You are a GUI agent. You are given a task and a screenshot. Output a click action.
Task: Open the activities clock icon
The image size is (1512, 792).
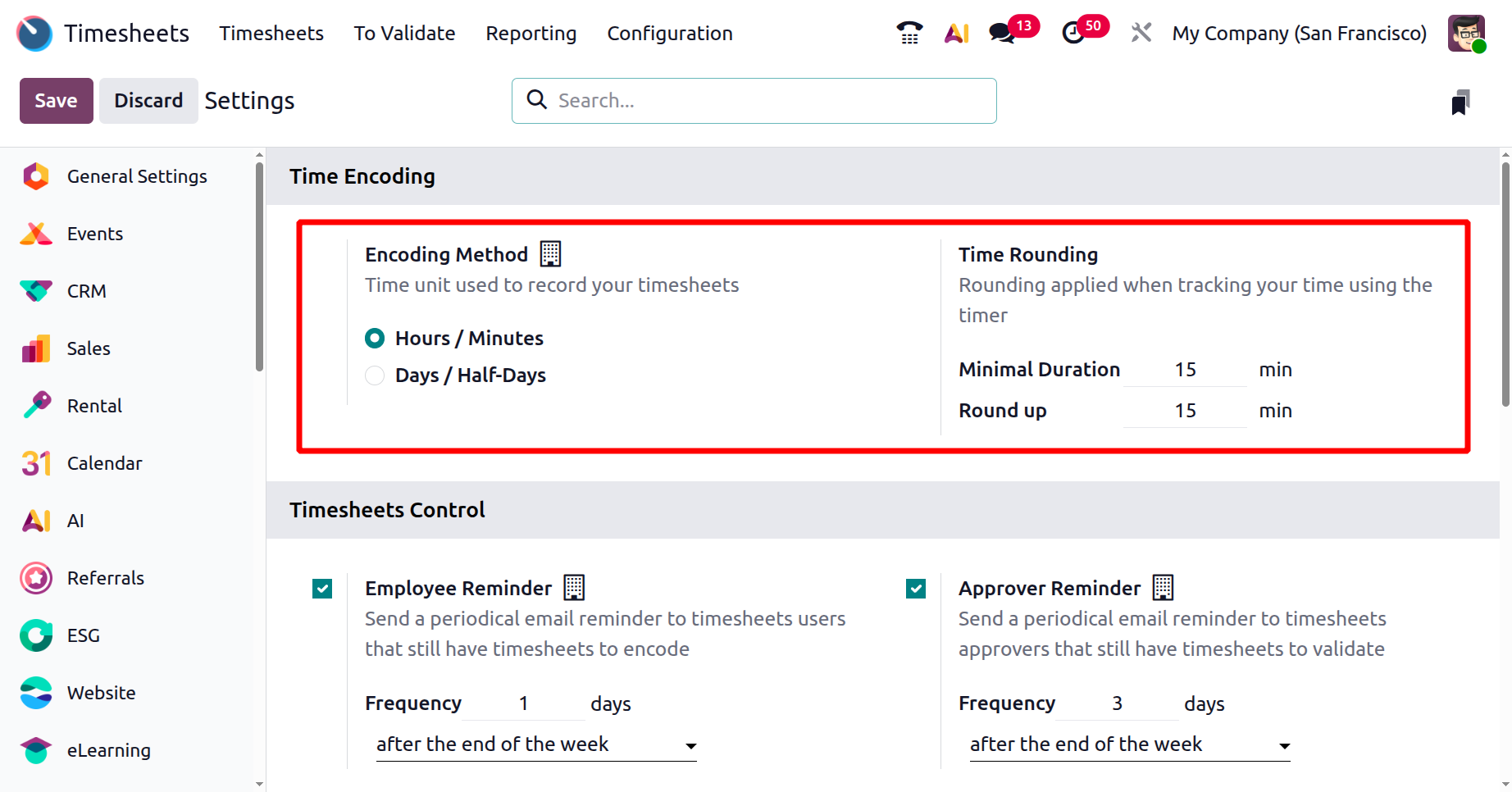coord(1073,33)
